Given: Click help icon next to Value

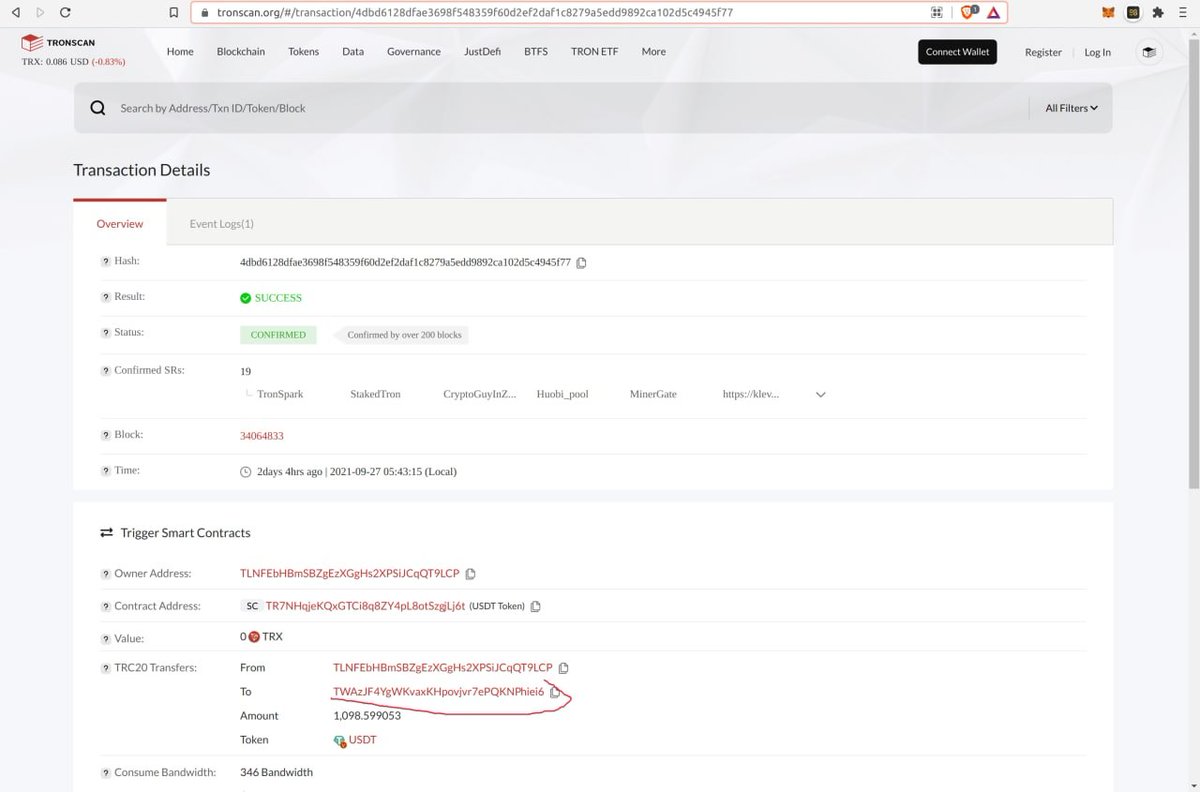Looking at the screenshot, I should coord(105,638).
